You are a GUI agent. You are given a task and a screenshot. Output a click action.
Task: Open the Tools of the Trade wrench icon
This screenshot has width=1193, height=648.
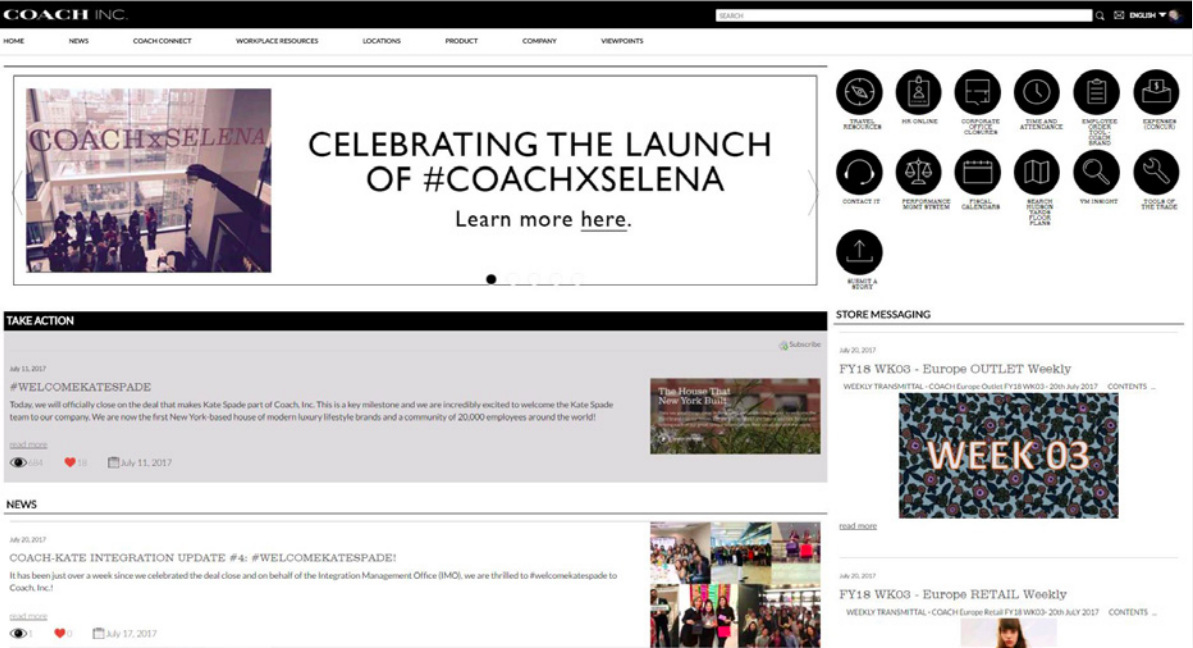click(x=1156, y=172)
